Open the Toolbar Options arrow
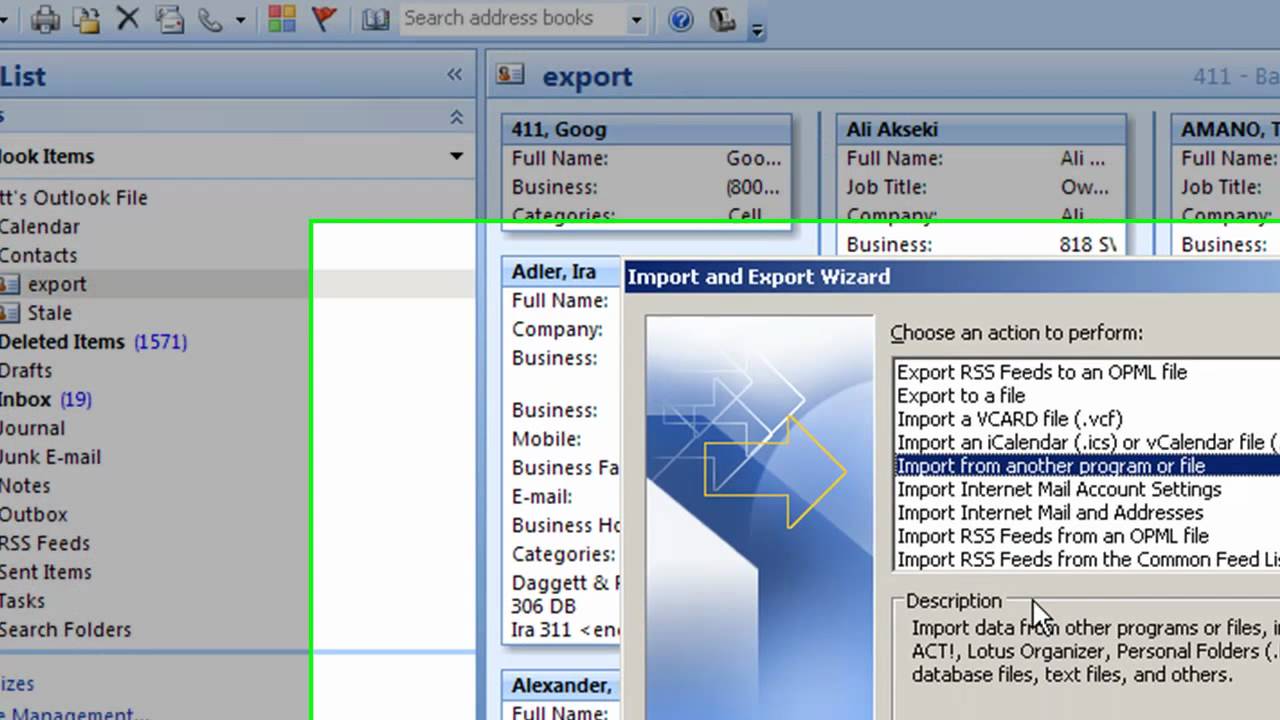 click(x=757, y=29)
